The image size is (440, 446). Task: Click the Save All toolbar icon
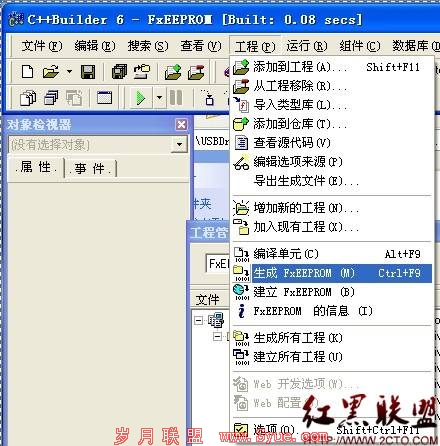pyautogui.click(x=119, y=72)
